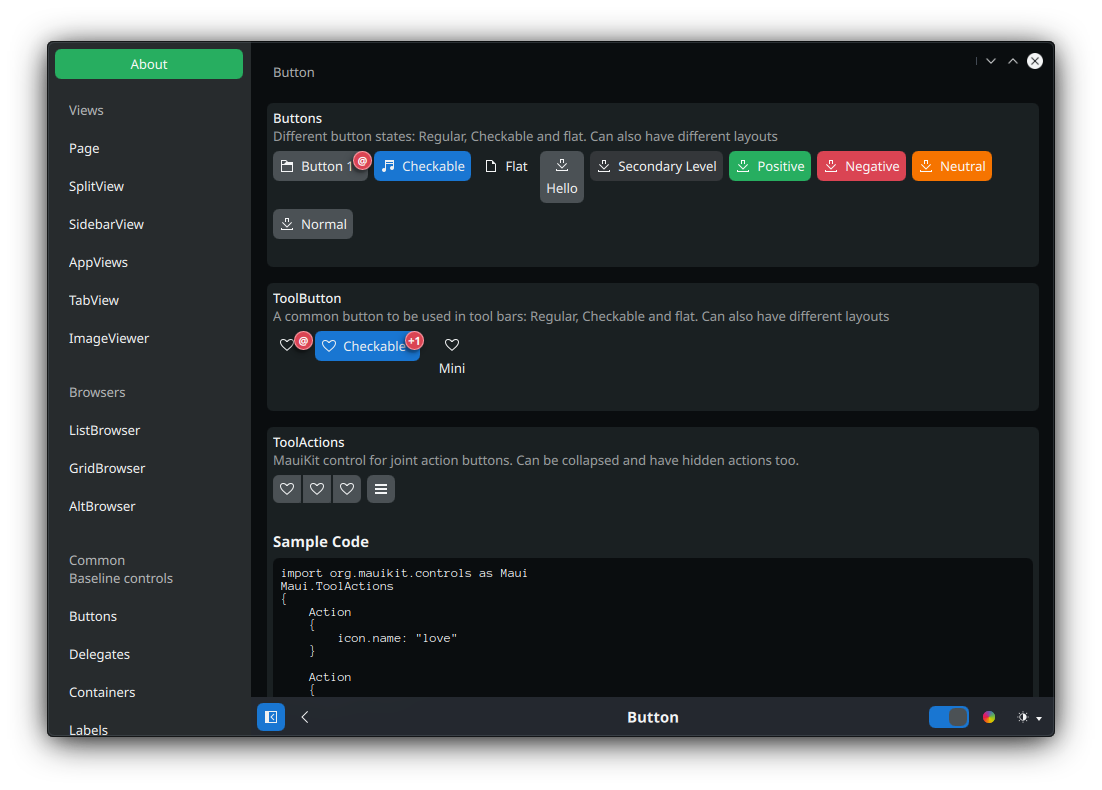Select Buttons in the sidebar list

pos(149,616)
